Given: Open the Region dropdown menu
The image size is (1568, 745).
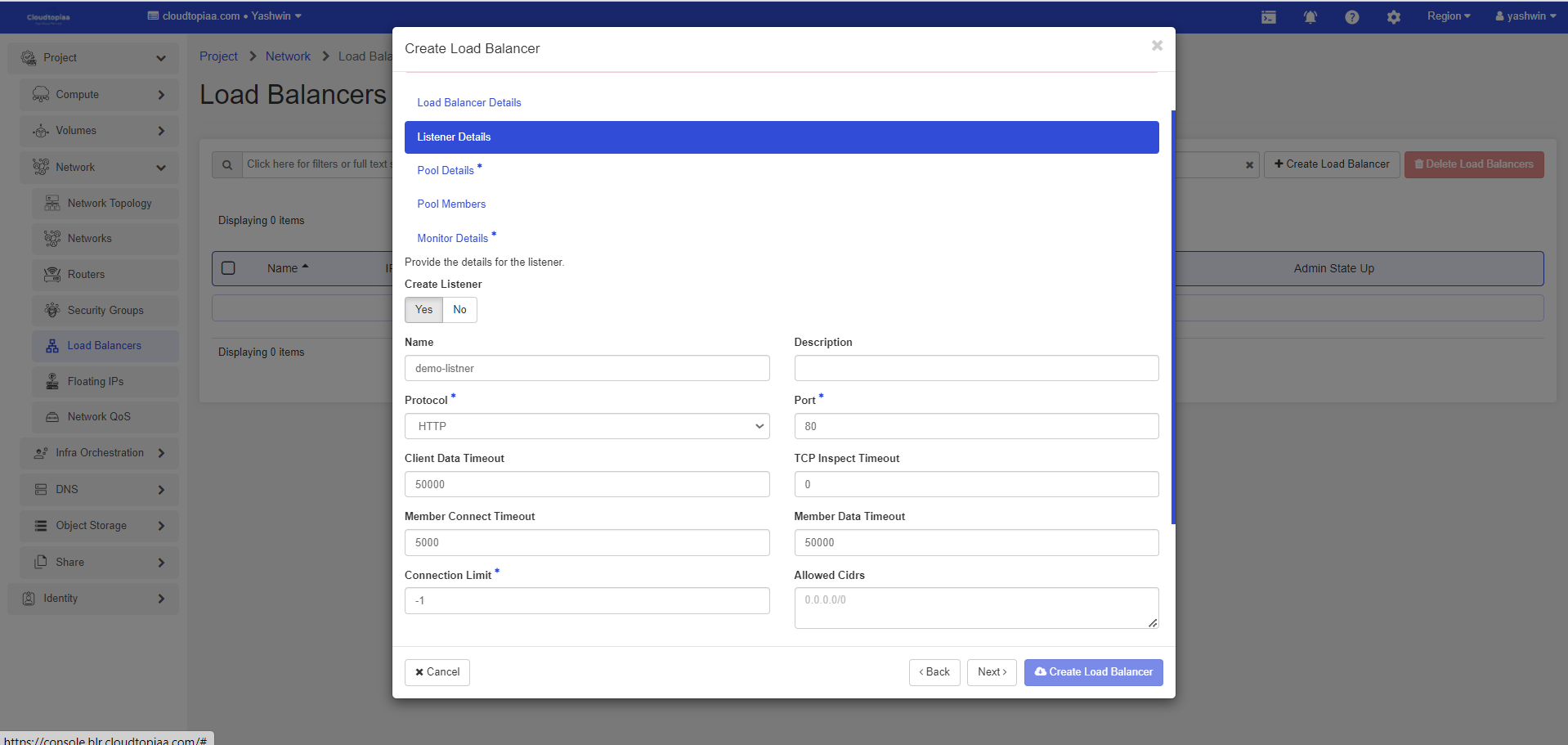Looking at the screenshot, I should 1448,16.
